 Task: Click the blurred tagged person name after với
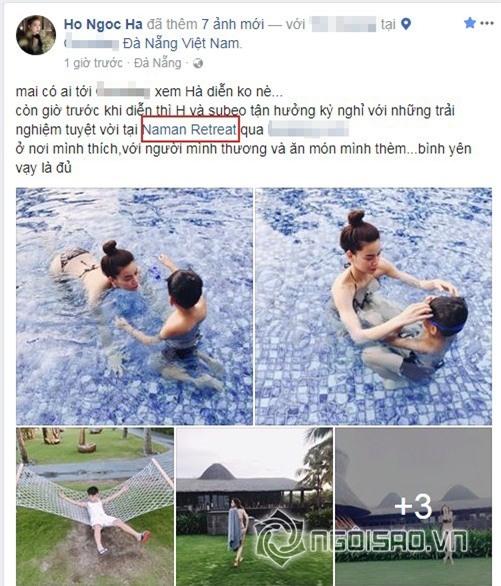point(343,24)
